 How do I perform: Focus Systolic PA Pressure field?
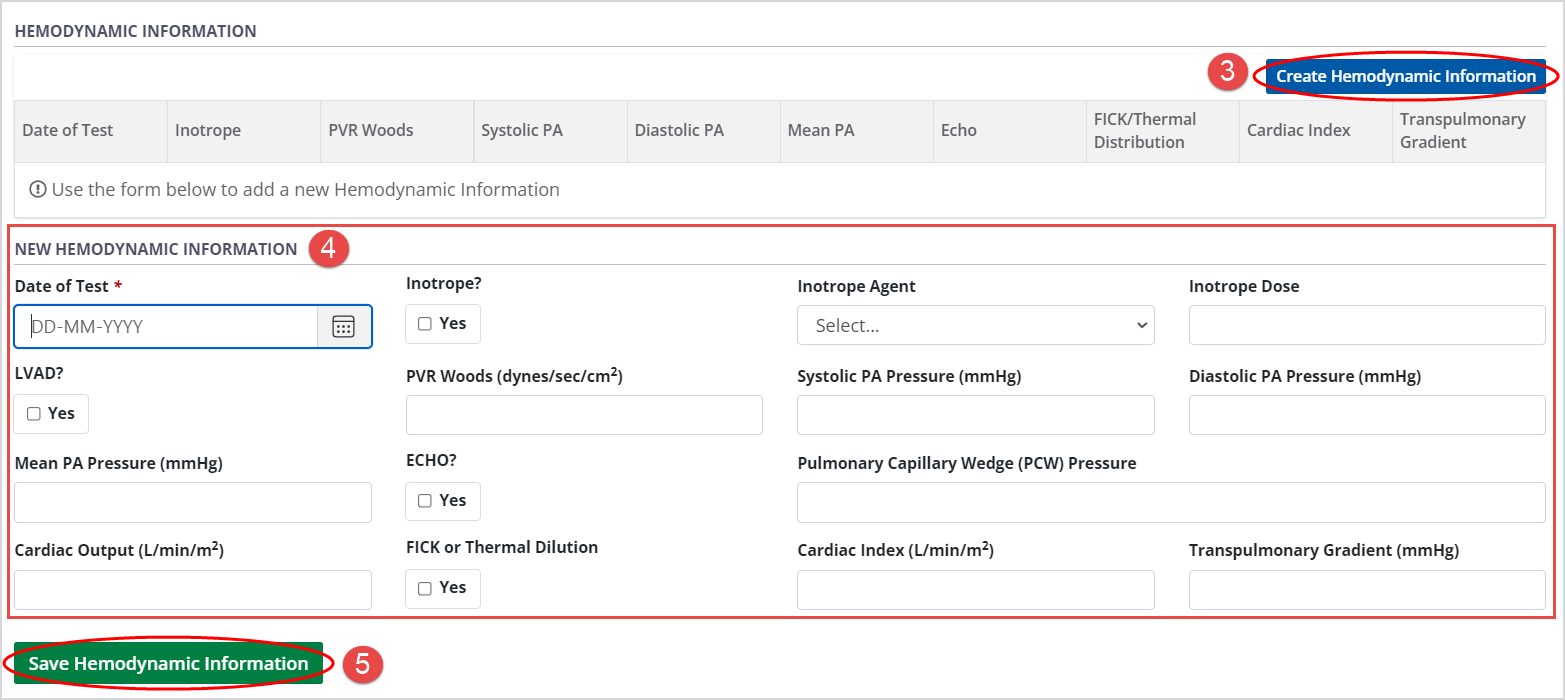pos(975,415)
